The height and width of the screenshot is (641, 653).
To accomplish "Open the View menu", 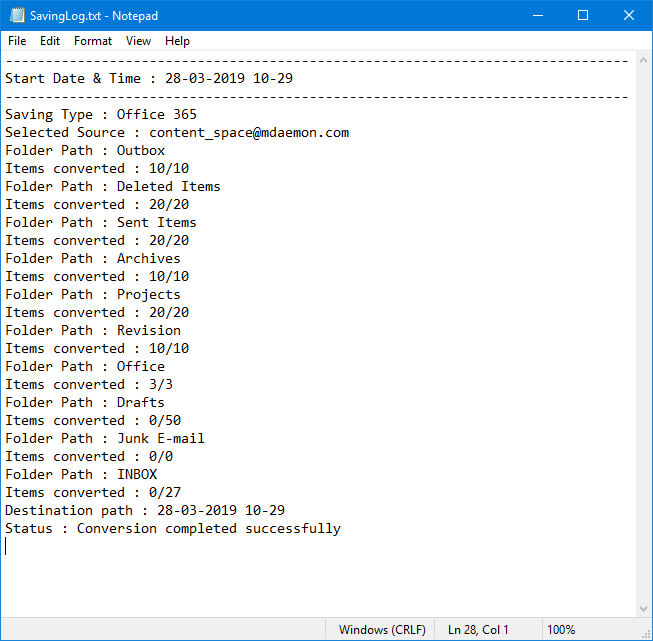I will point(138,41).
